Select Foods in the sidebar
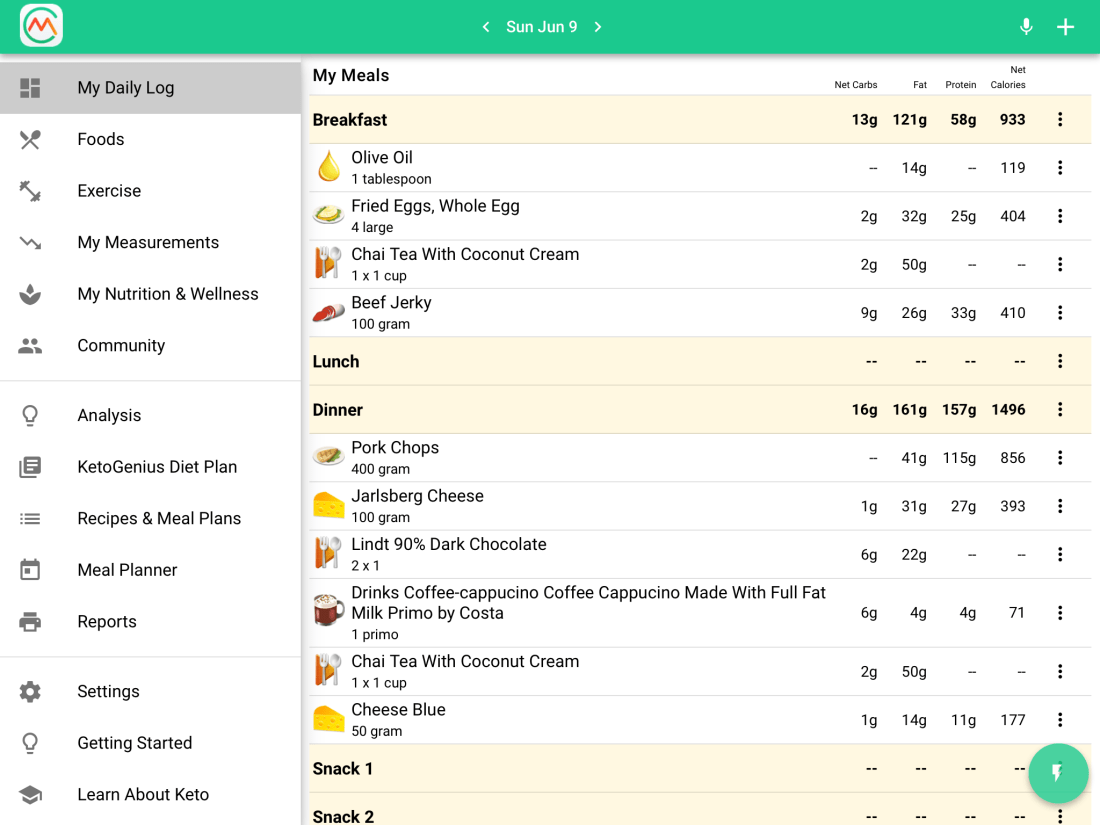The image size is (1100, 825). (101, 139)
